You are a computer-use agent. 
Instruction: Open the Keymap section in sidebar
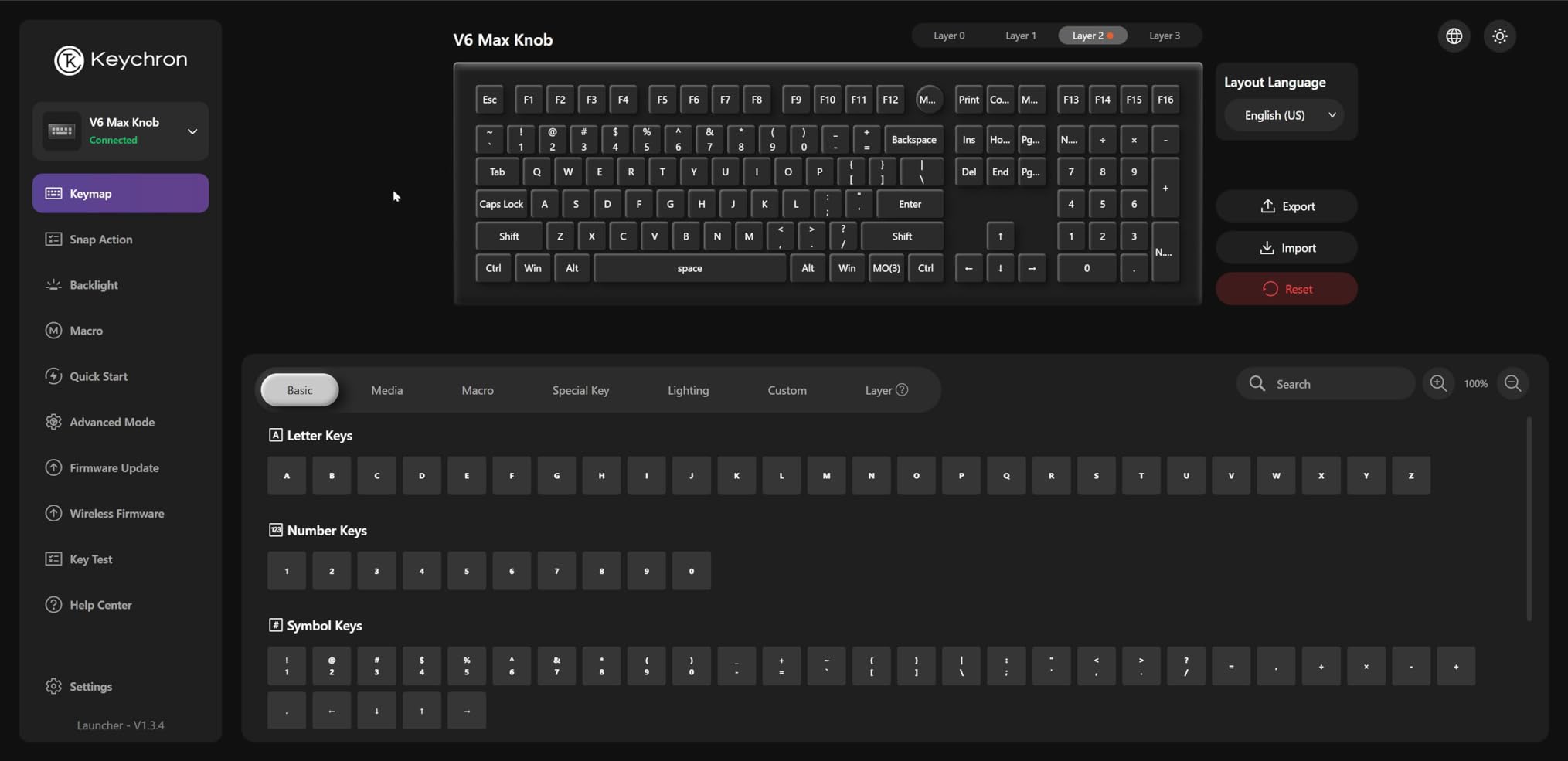121,193
